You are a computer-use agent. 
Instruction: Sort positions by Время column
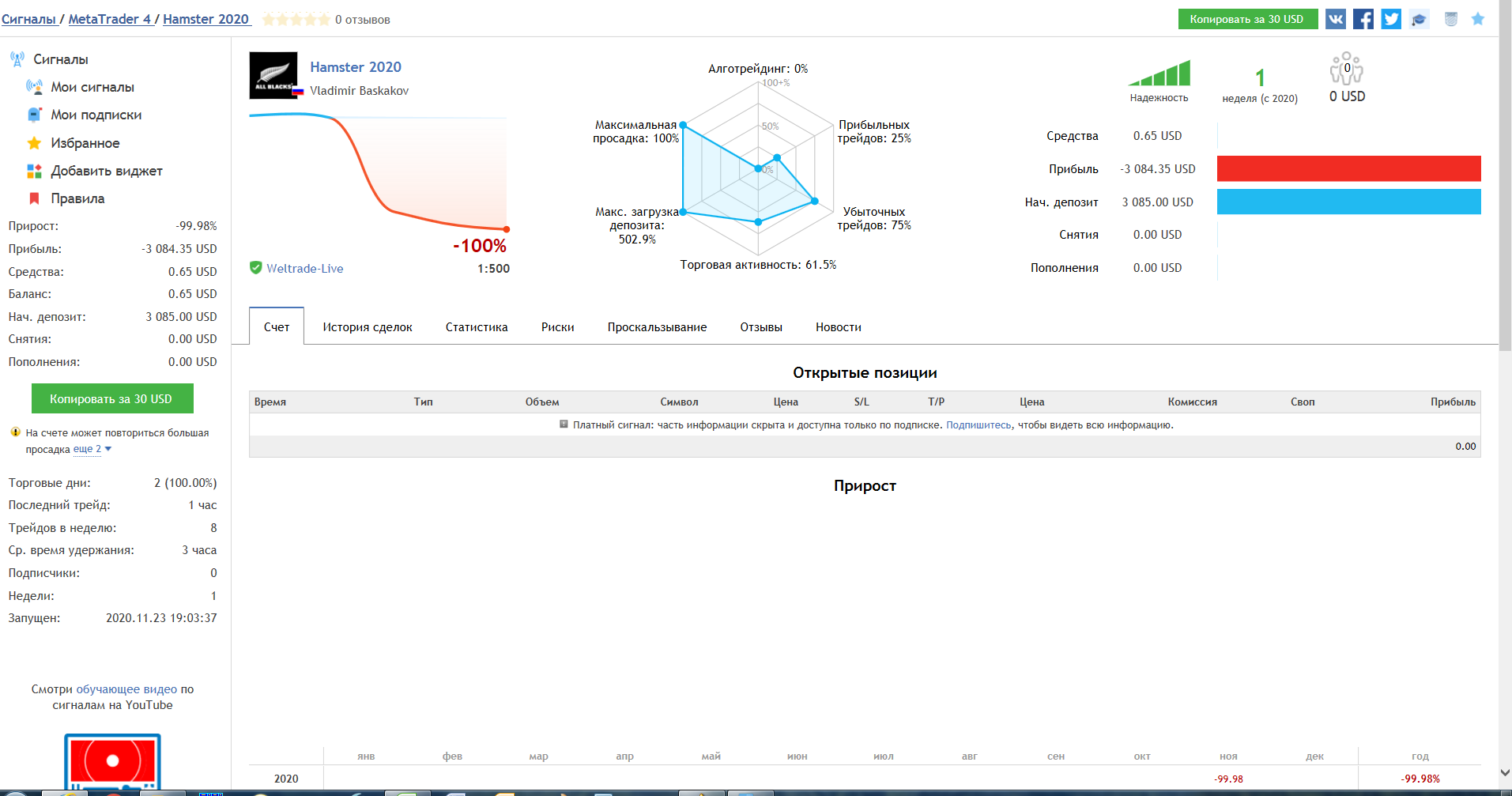point(270,402)
